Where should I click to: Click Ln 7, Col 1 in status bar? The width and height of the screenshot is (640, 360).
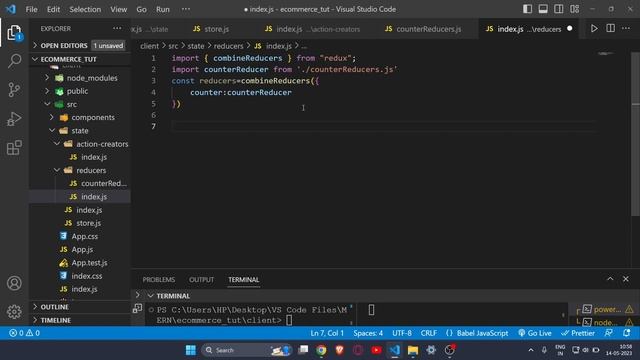coord(327,333)
